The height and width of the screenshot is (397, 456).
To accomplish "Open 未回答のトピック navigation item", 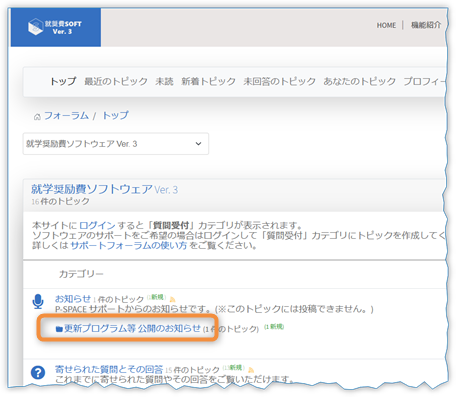I will click(x=279, y=81).
